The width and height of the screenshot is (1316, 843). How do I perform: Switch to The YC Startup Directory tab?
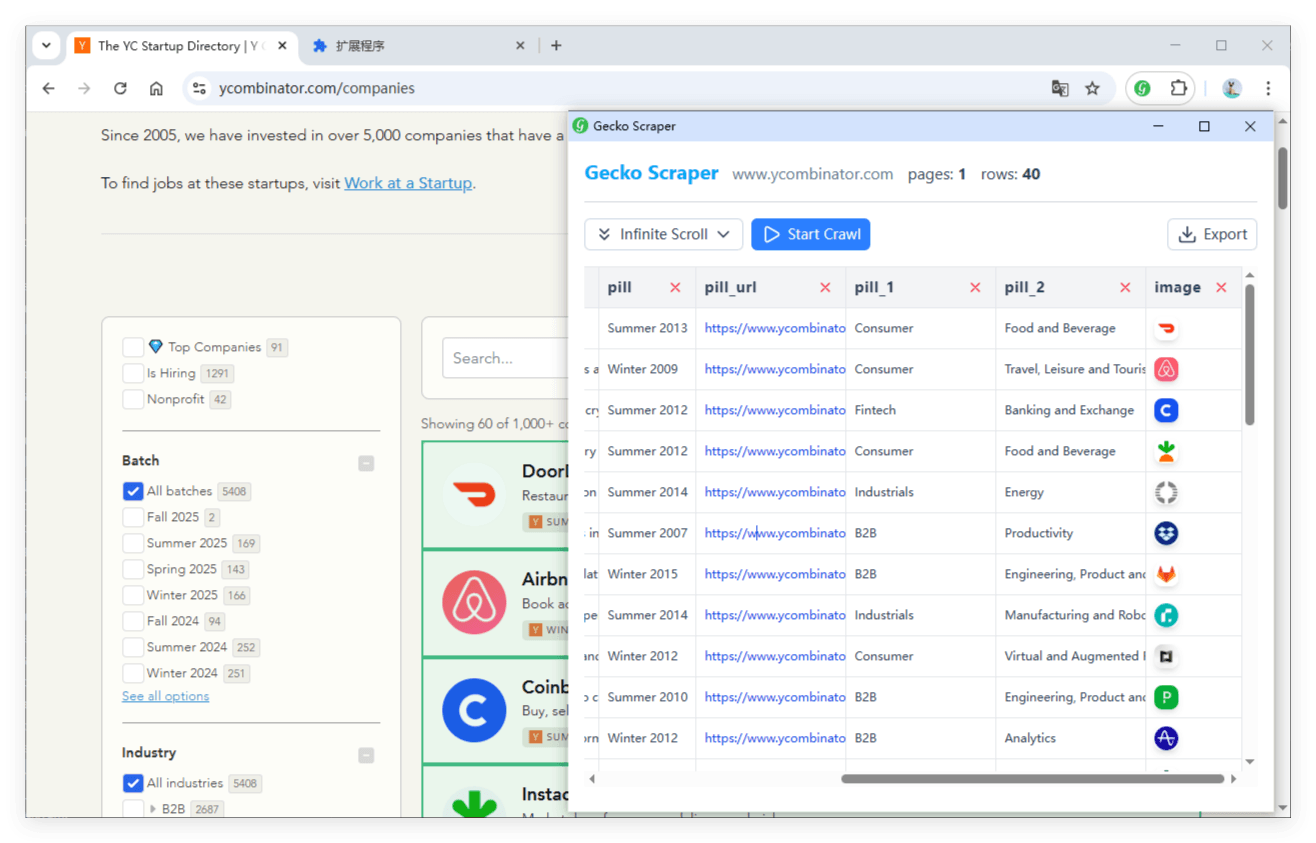coord(180,46)
